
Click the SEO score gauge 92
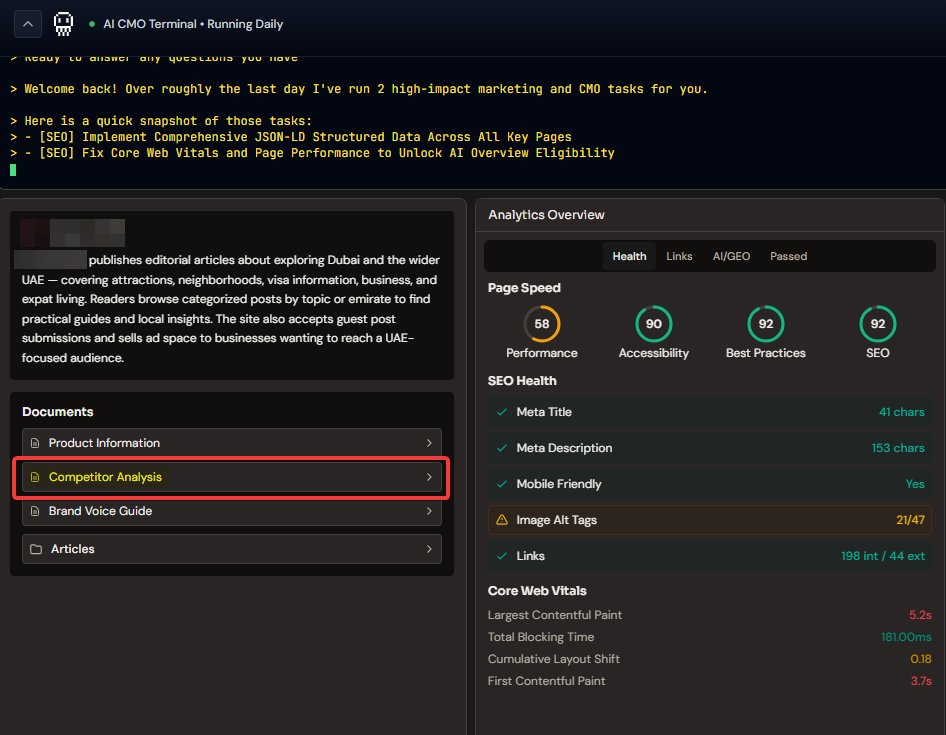coord(878,324)
